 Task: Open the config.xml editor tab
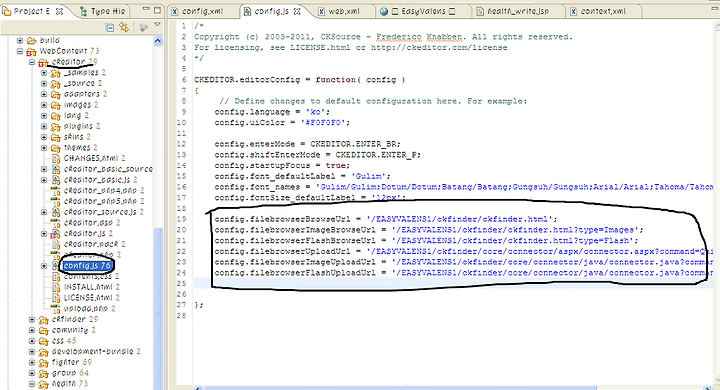197,11
